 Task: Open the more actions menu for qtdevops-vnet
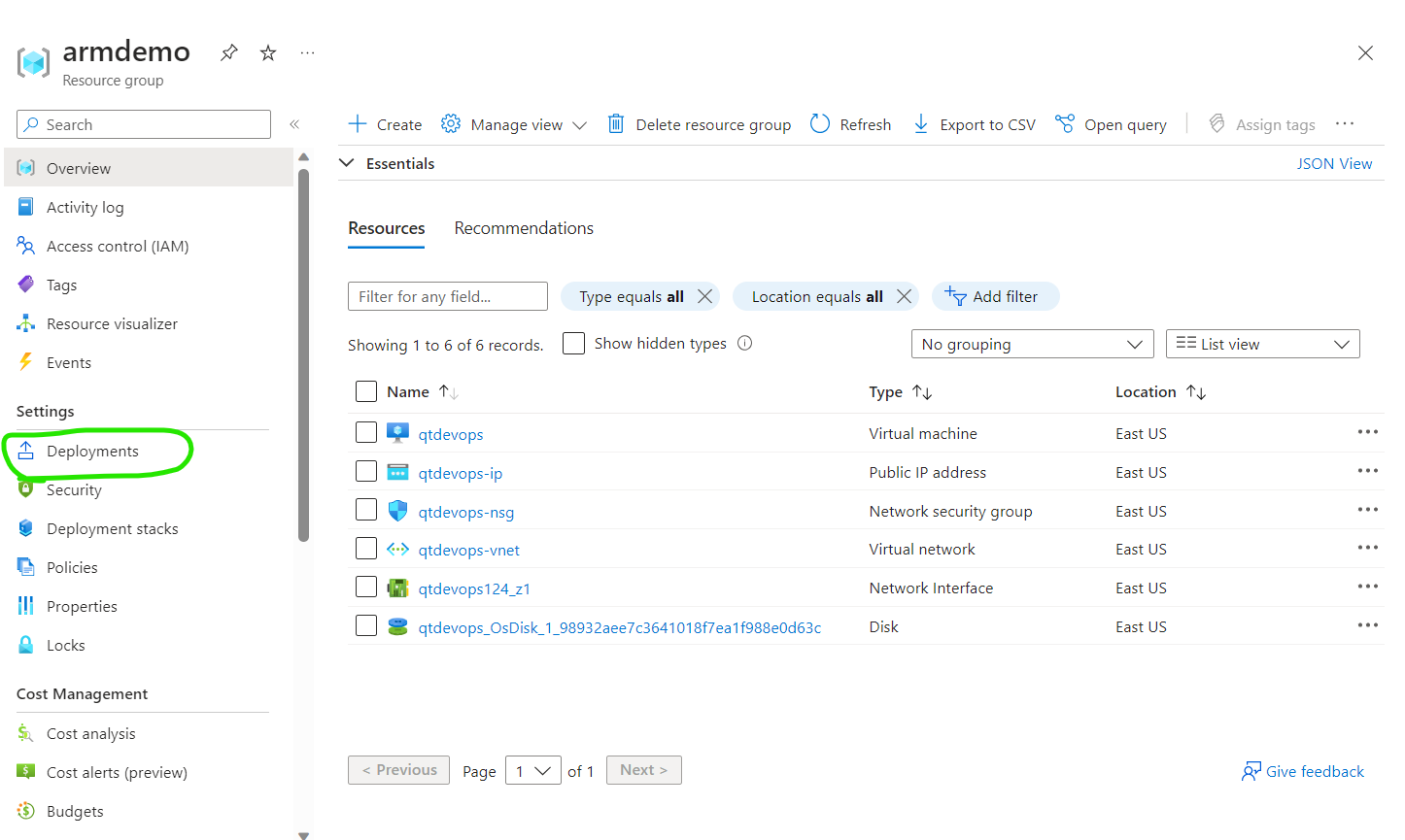[x=1368, y=548]
